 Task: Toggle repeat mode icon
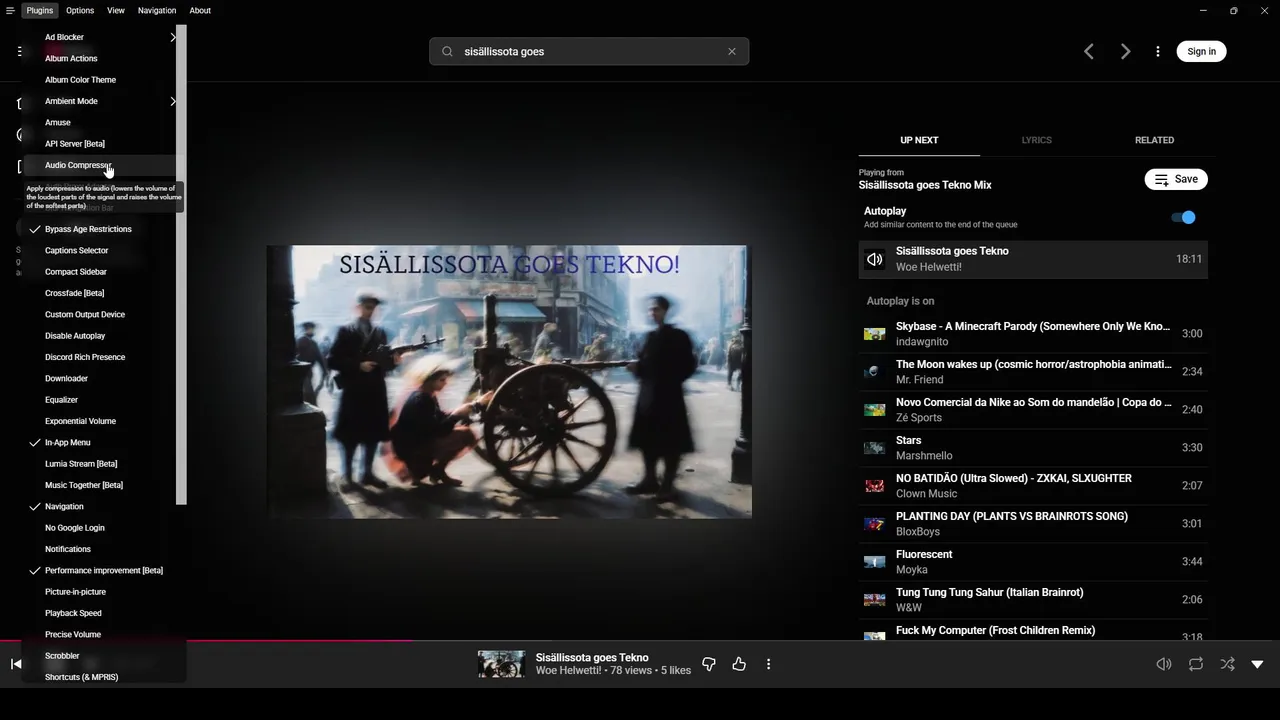click(1195, 664)
